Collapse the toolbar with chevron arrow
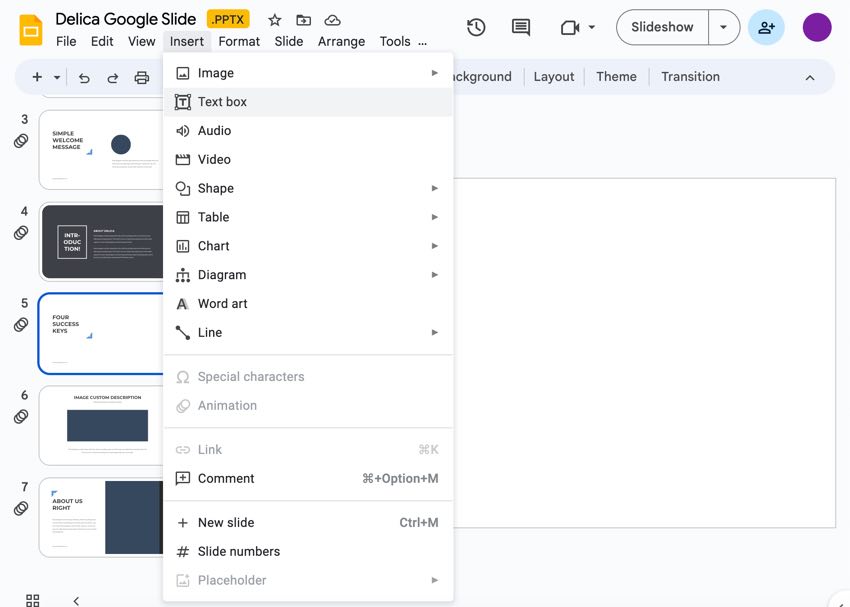The height and width of the screenshot is (607, 850). 809,77
